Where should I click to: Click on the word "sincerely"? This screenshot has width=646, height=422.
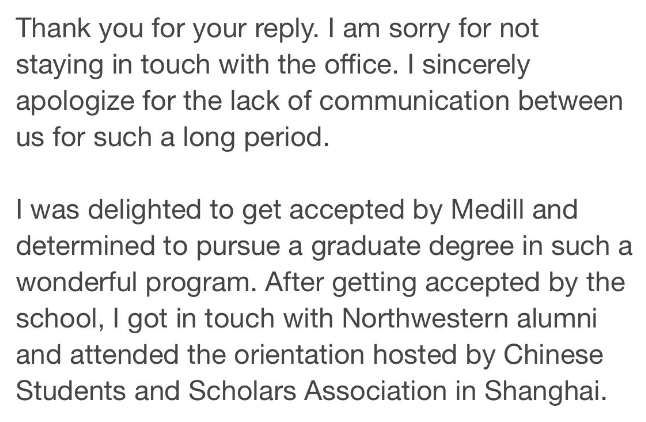tap(476, 66)
